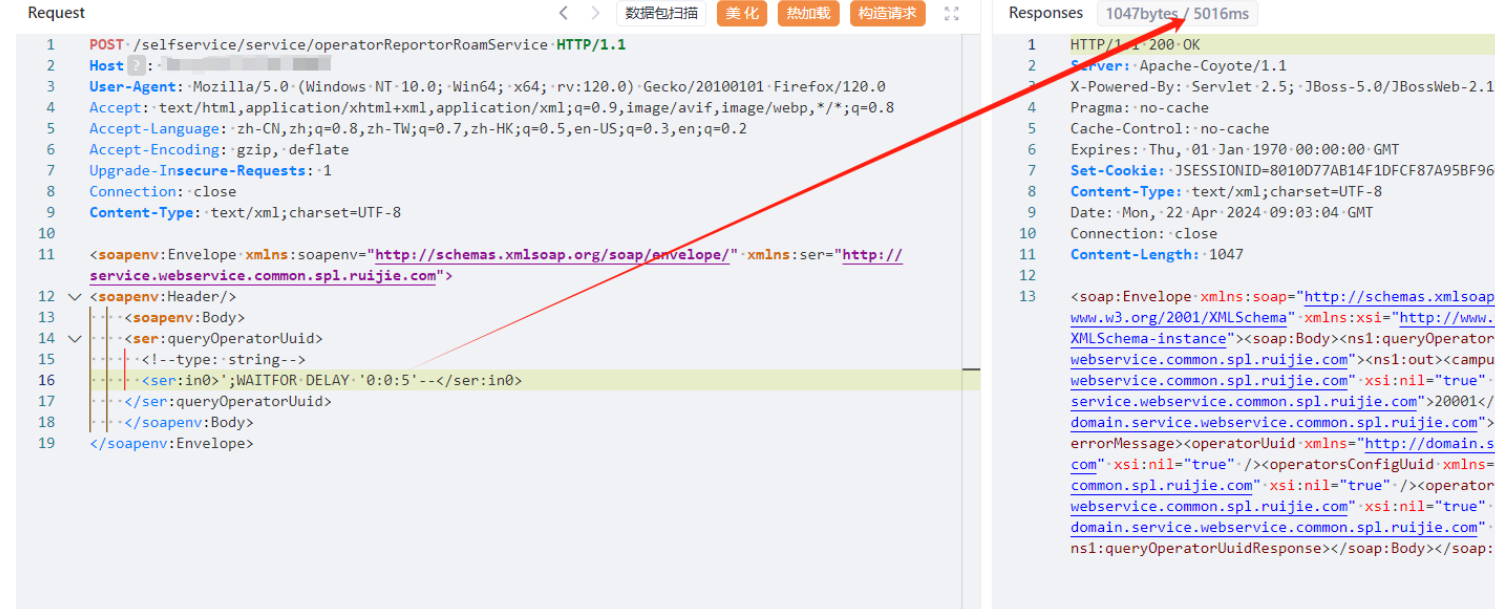Go to the next request with the right arrow
This screenshot has width=1495, height=609.
[596, 13]
